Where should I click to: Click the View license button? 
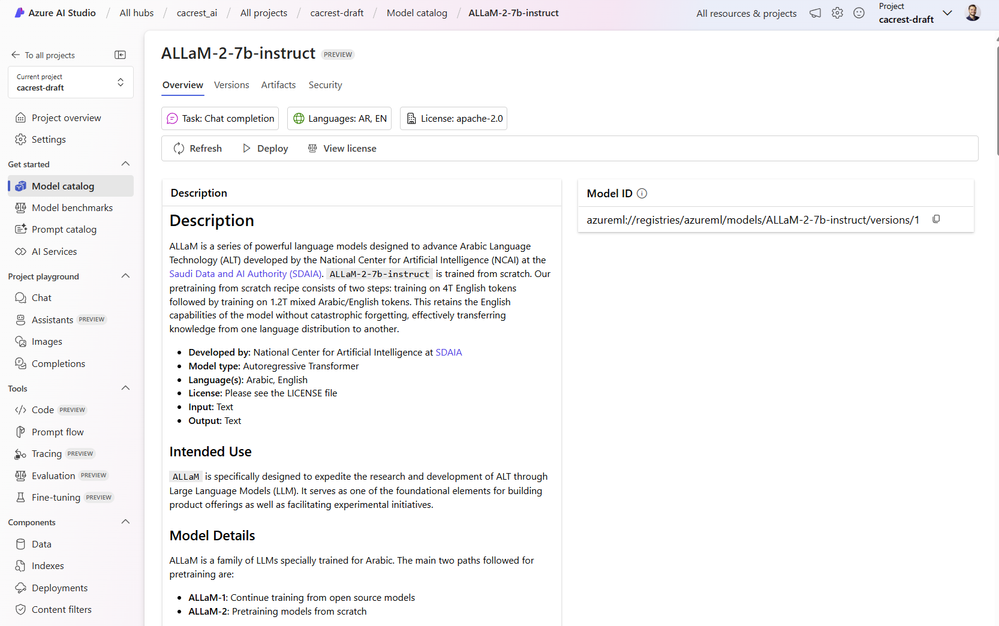point(342,148)
